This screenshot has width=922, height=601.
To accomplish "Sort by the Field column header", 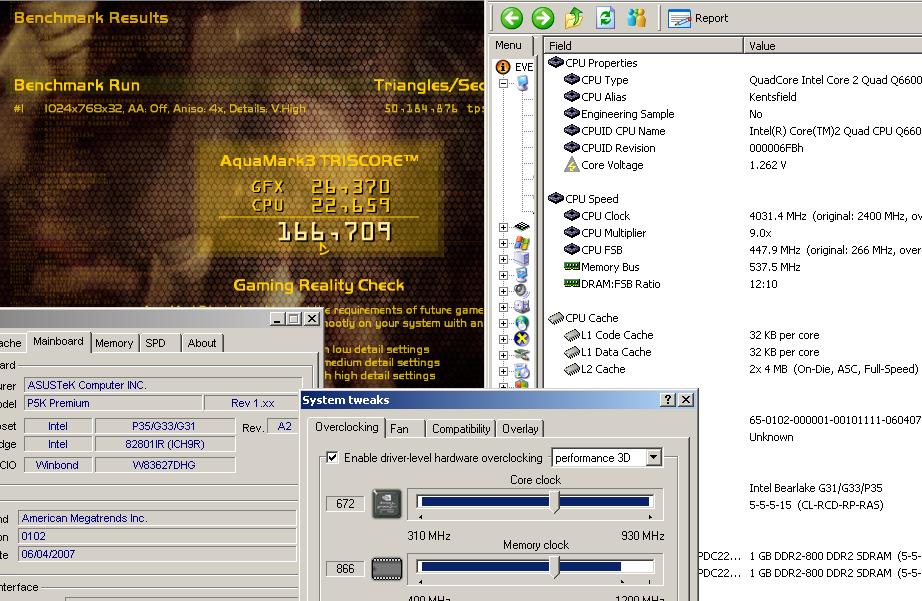I will [643, 45].
